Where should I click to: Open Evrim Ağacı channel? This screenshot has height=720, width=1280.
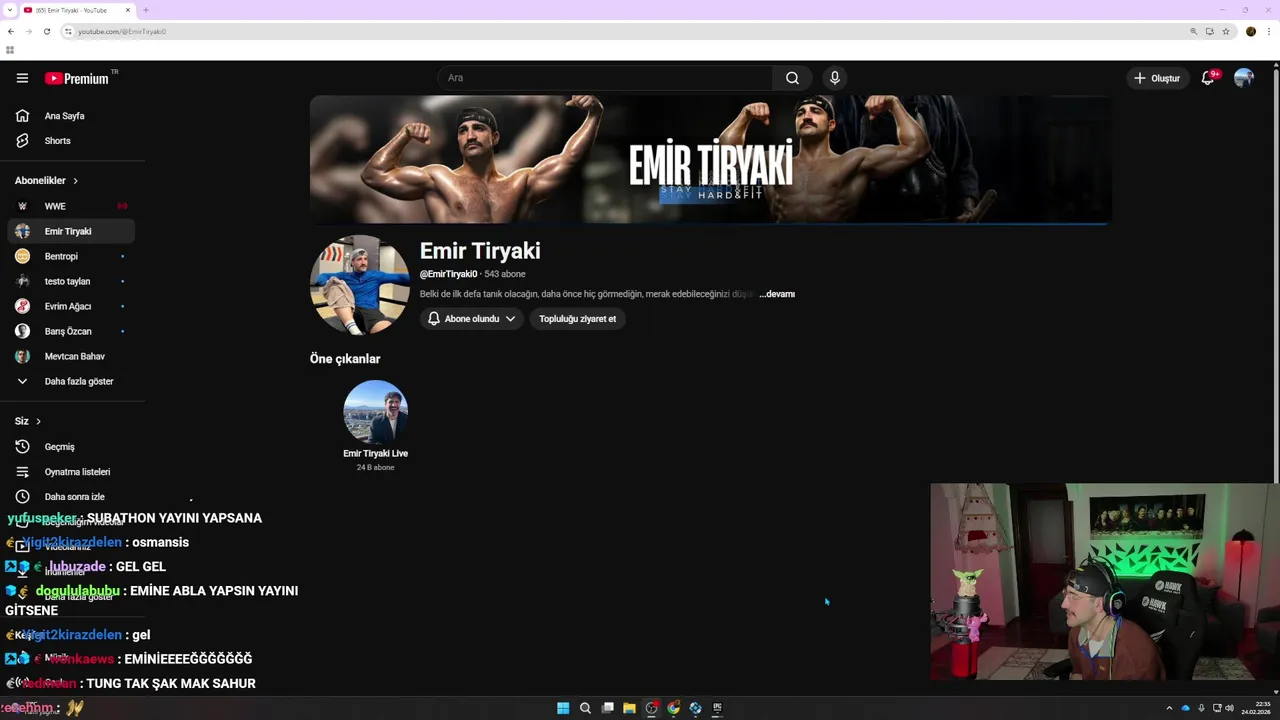(x=70, y=306)
